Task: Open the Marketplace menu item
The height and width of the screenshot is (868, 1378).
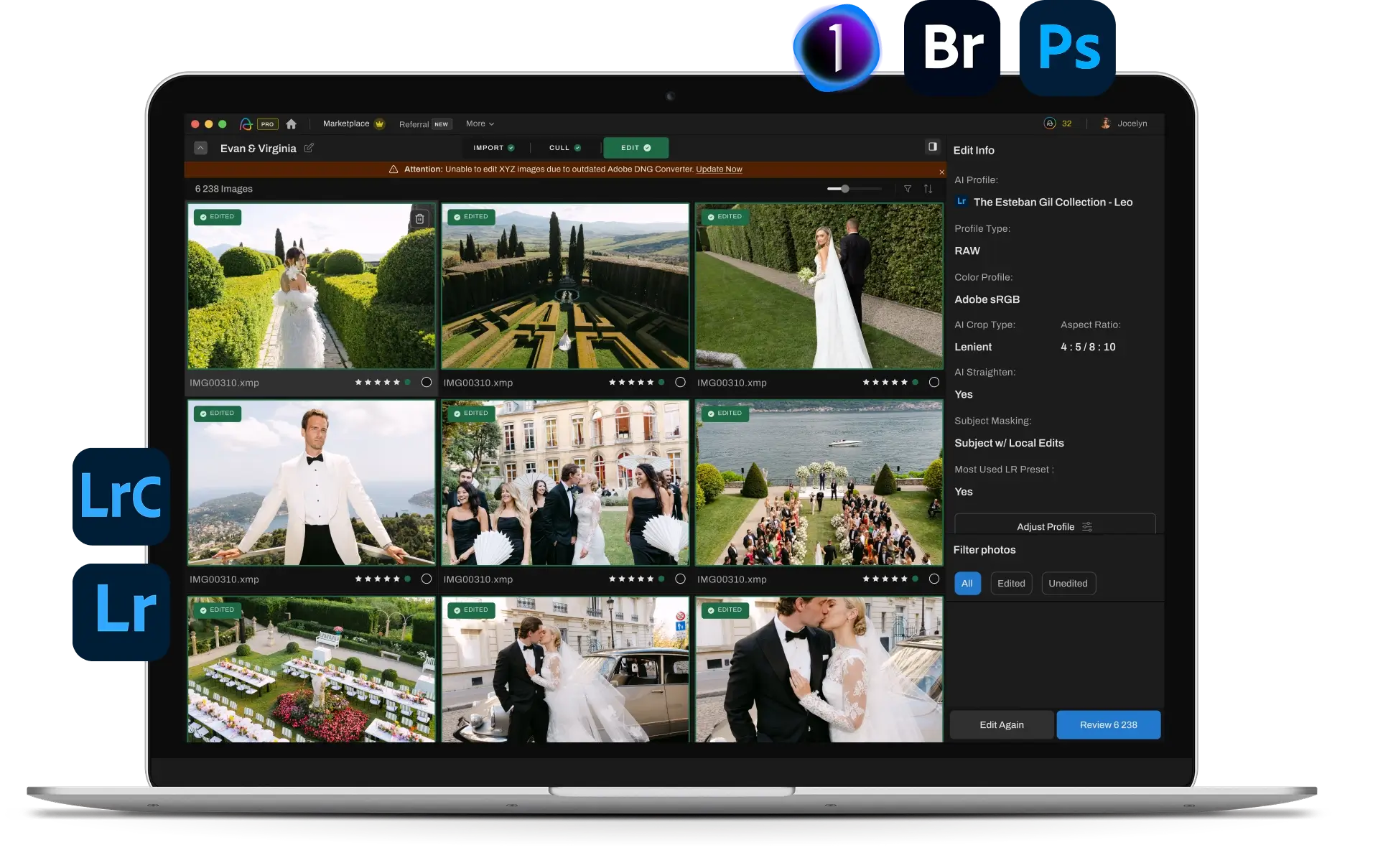Action: [x=346, y=123]
